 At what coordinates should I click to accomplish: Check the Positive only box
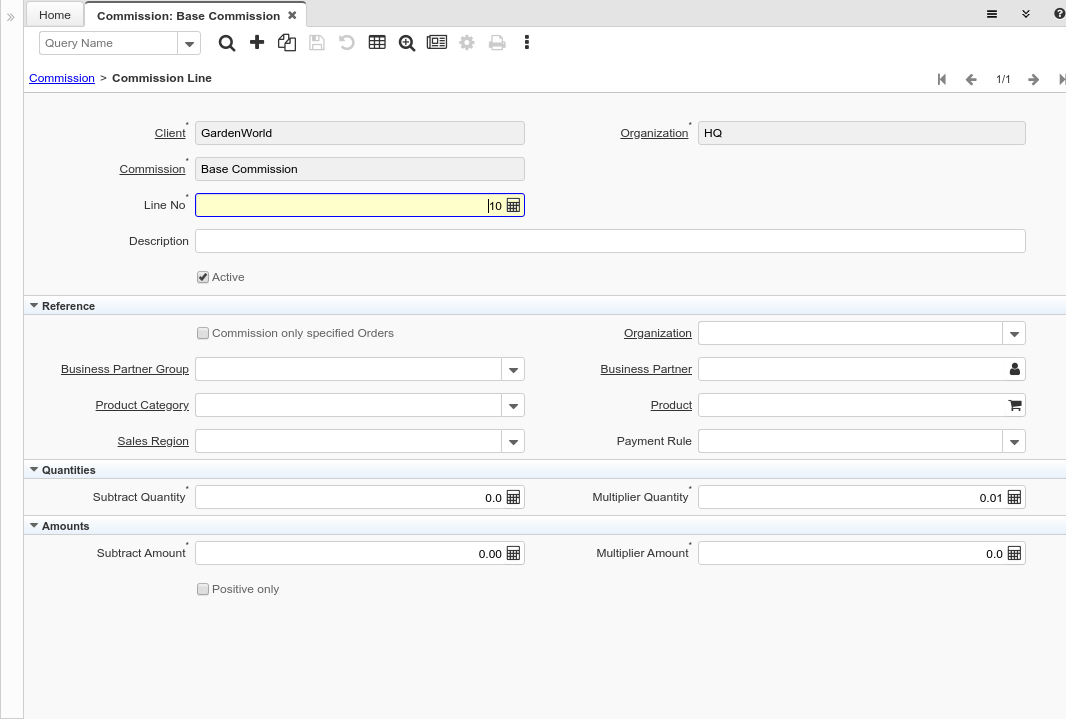(203, 589)
